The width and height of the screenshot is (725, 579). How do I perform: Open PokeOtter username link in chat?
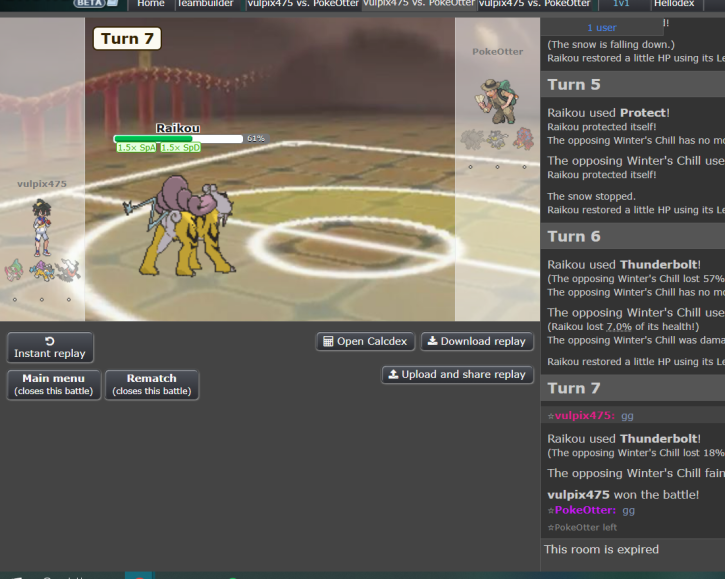click(x=585, y=510)
